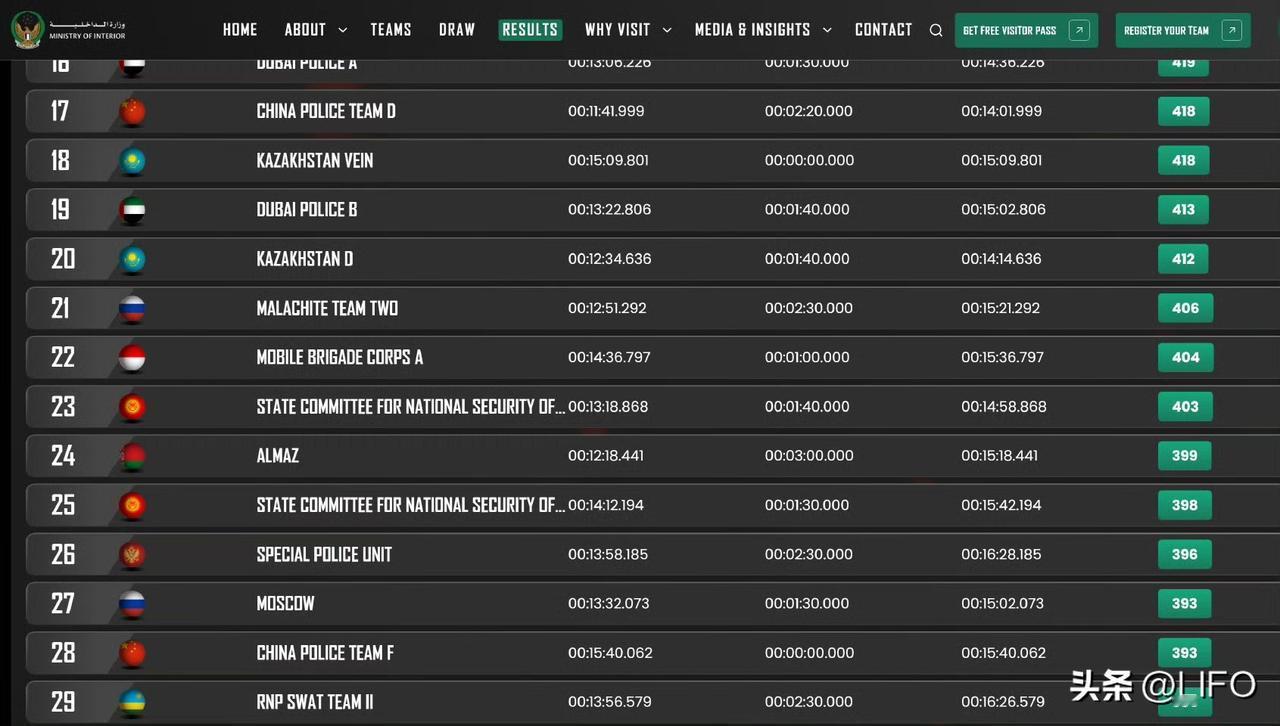1280x726 pixels.
Task: Click the 396 points badge for Special Police Unit
Action: tap(1185, 554)
